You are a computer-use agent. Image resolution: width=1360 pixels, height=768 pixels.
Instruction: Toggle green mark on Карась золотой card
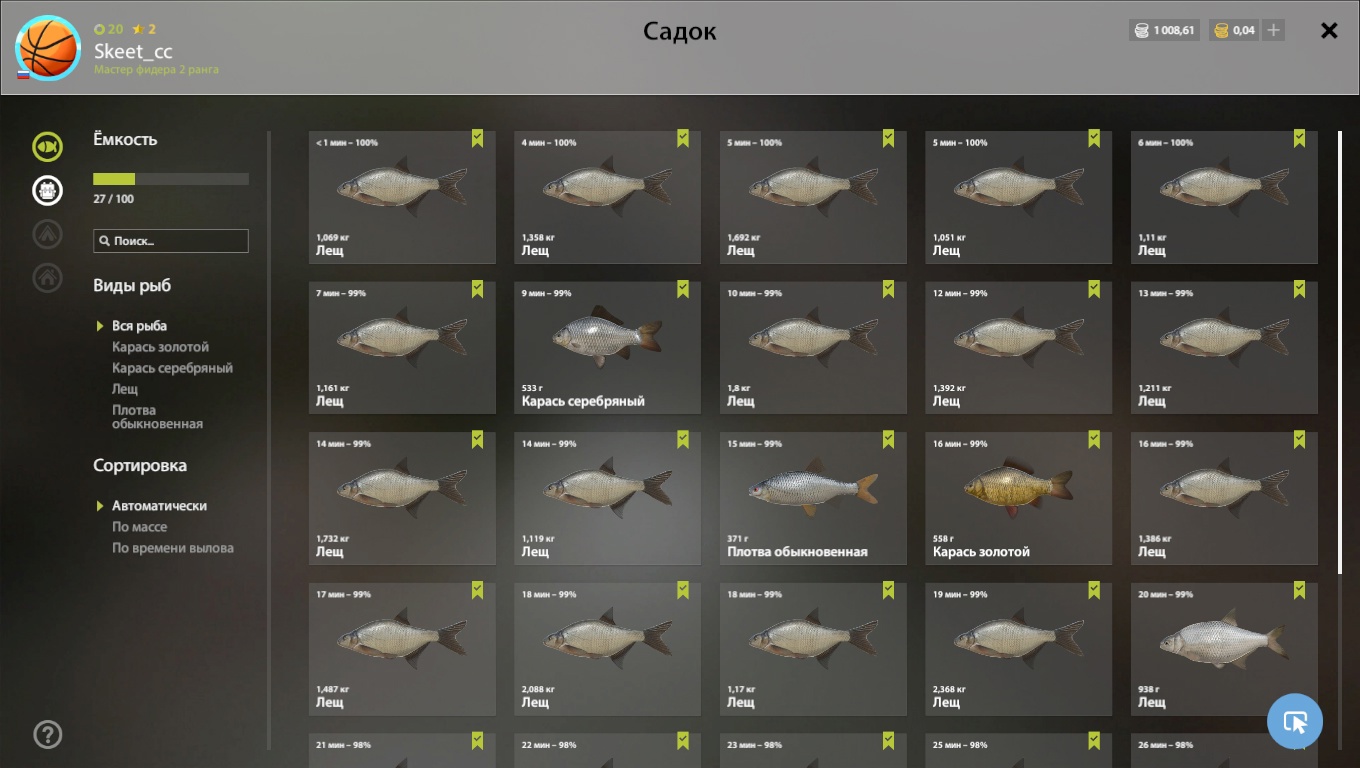(x=1094, y=440)
